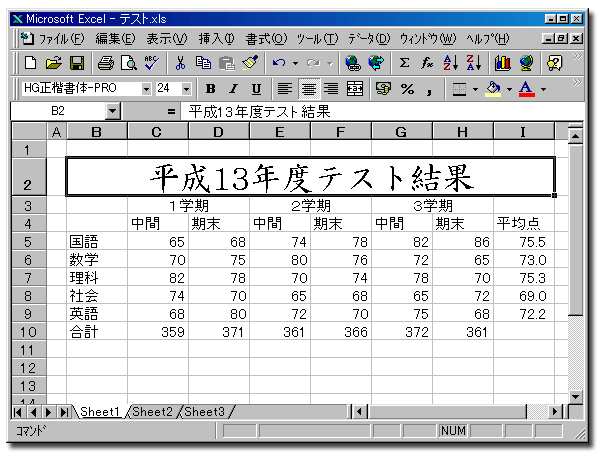Open the 編集(E) menu

115,39
